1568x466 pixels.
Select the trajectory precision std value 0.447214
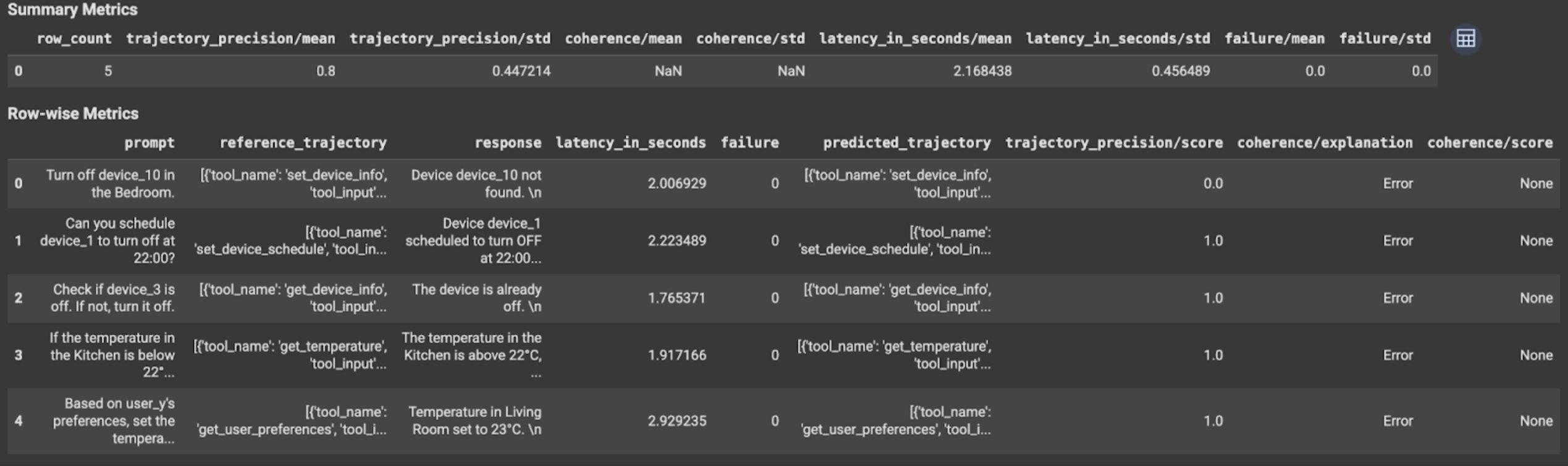tap(521, 71)
